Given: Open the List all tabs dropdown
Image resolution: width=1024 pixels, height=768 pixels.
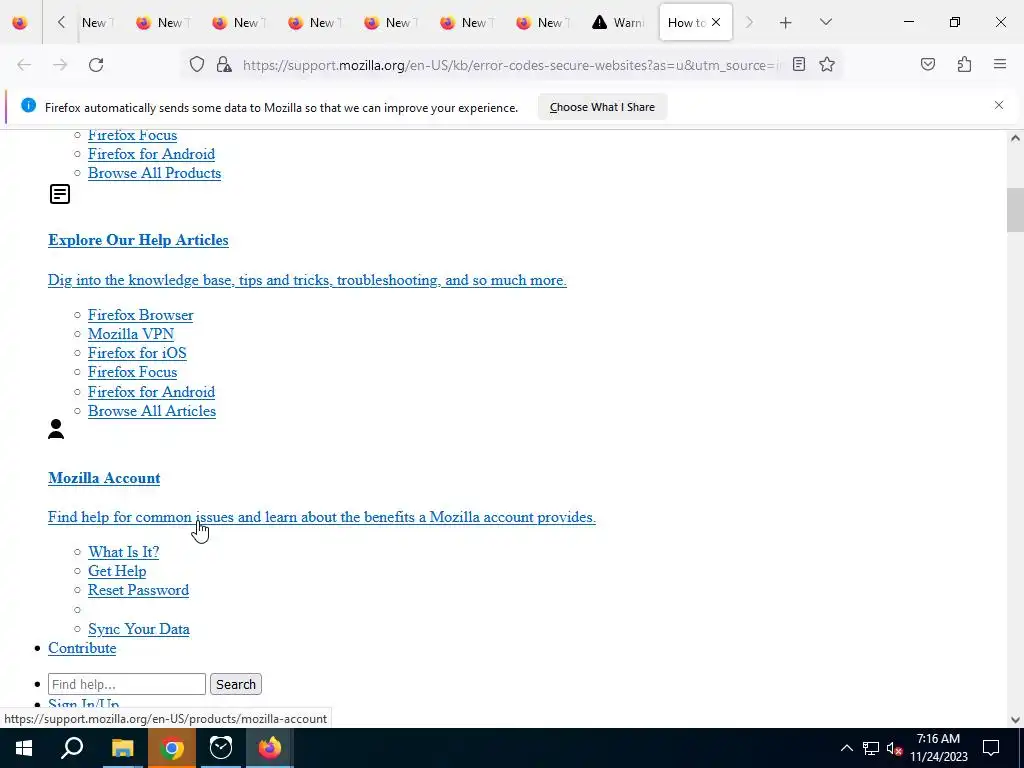Looking at the screenshot, I should (x=825, y=22).
